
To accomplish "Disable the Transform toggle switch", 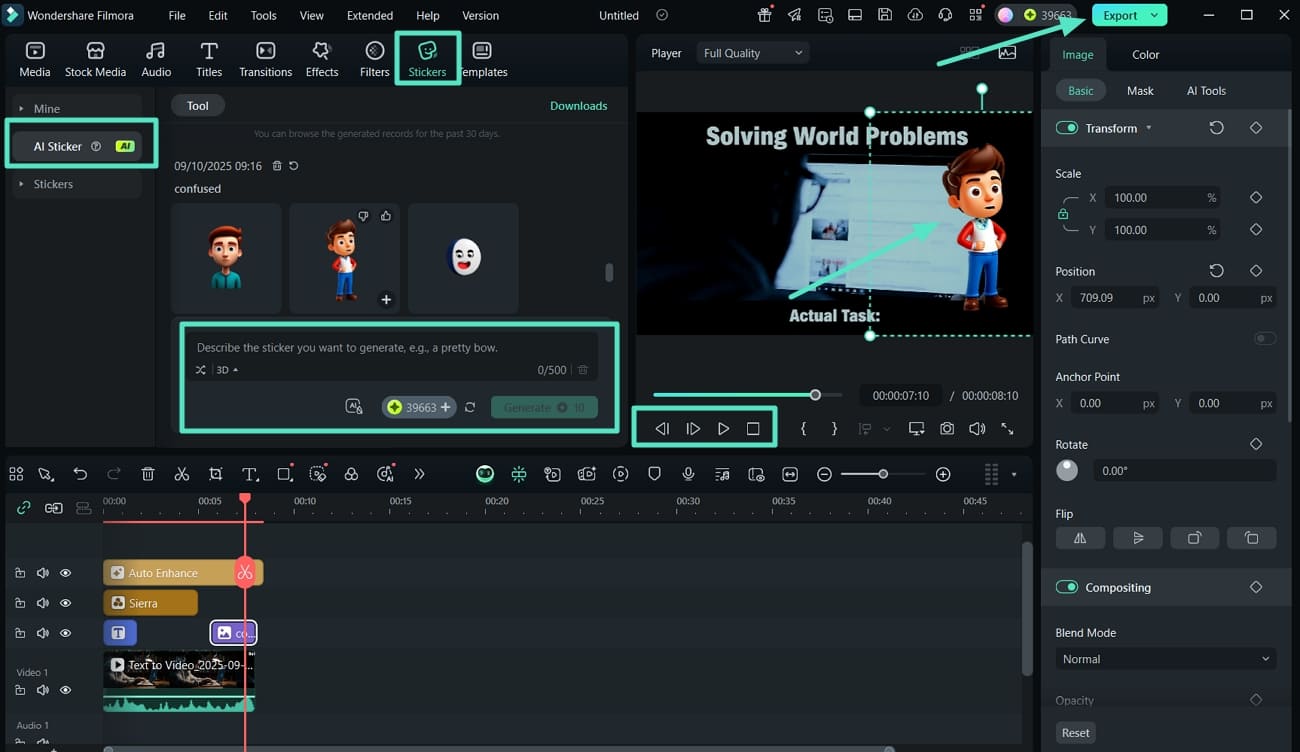I will [1067, 128].
